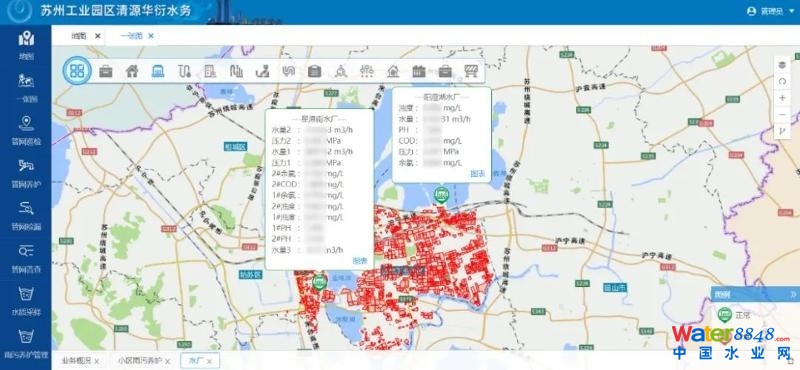Click 图表 link in 星港街水厂 popup

[360, 261]
